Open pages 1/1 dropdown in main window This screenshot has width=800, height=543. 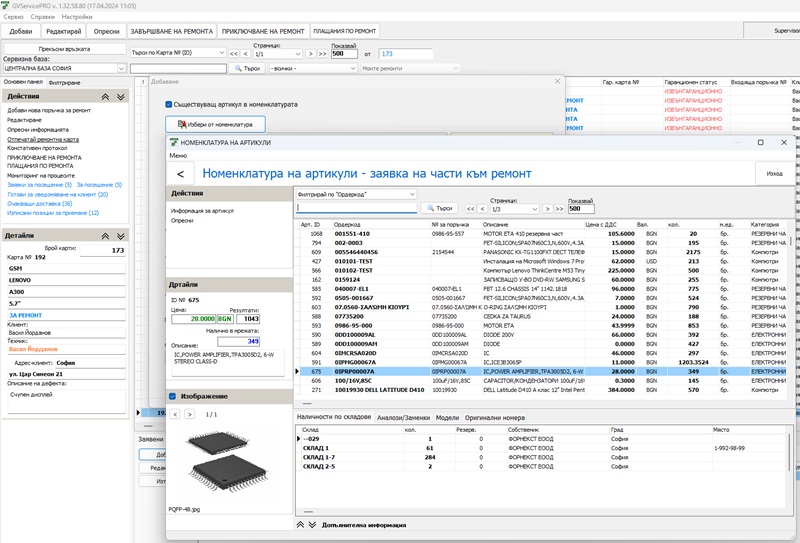tap(278, 53)
